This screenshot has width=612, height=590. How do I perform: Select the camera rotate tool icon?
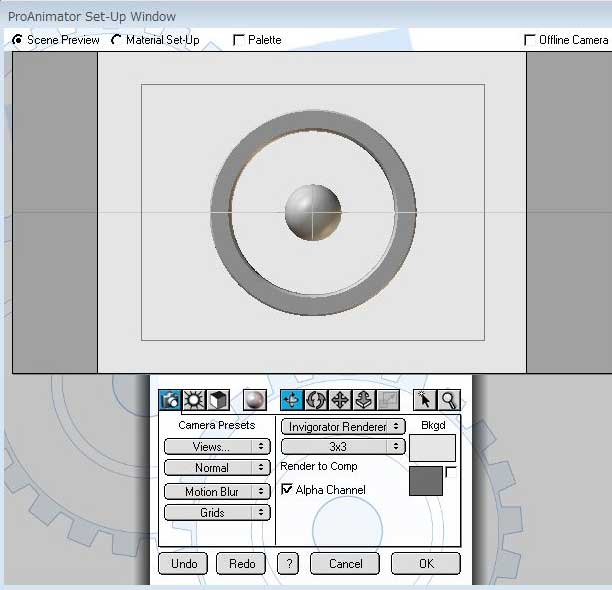pyautogui.click(x=316, y=400)
